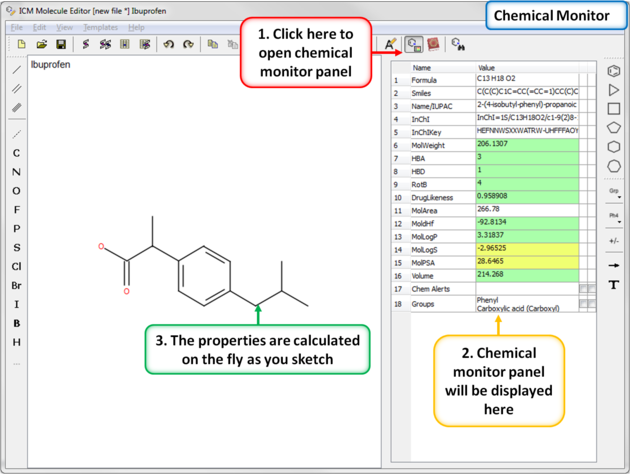Open the Ph4 pharmacophore dropdown
The image size is (630, 474).
[x=614, y=216]
